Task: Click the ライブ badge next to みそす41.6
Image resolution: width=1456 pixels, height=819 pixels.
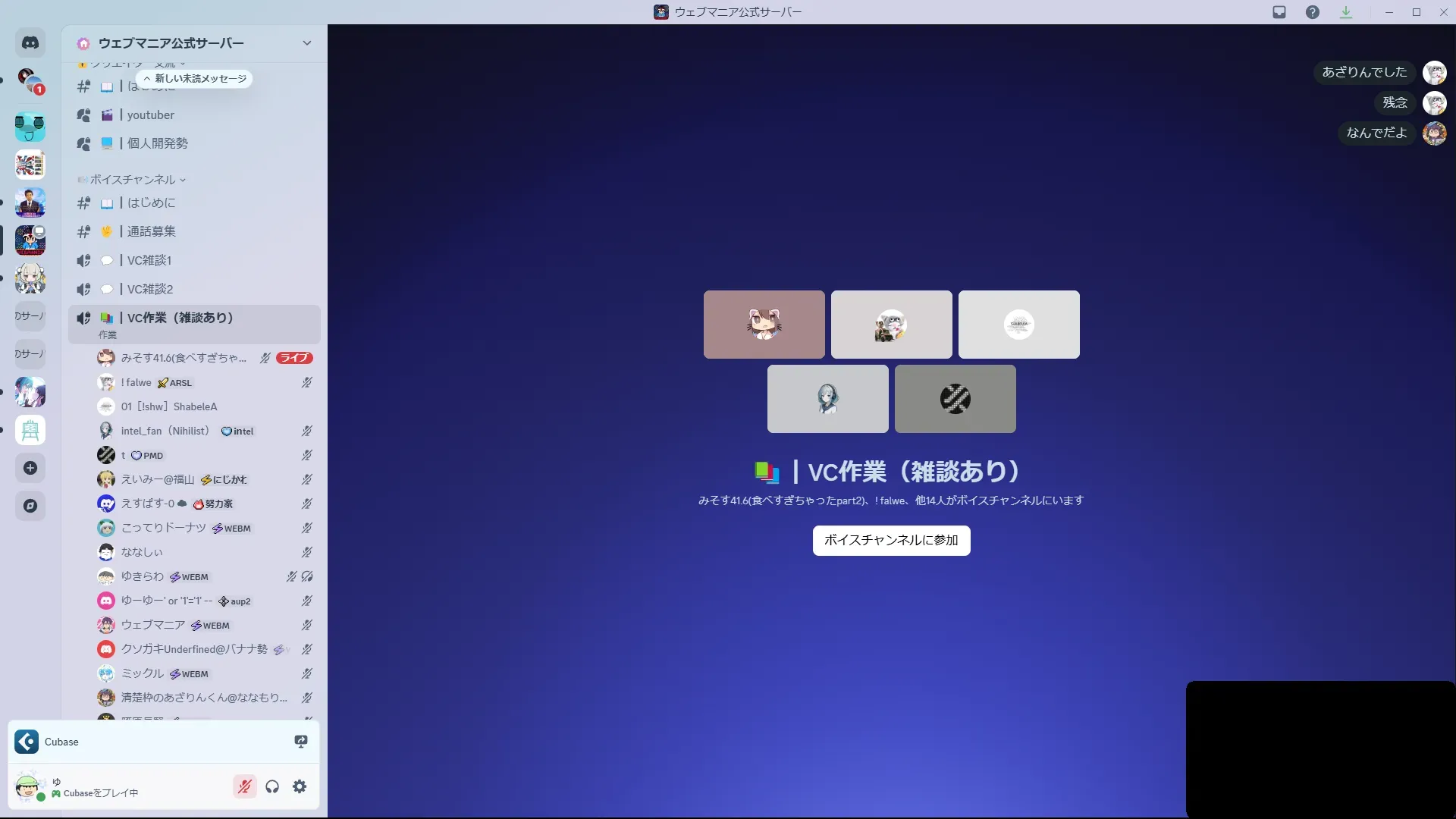Action: point(294,358)
